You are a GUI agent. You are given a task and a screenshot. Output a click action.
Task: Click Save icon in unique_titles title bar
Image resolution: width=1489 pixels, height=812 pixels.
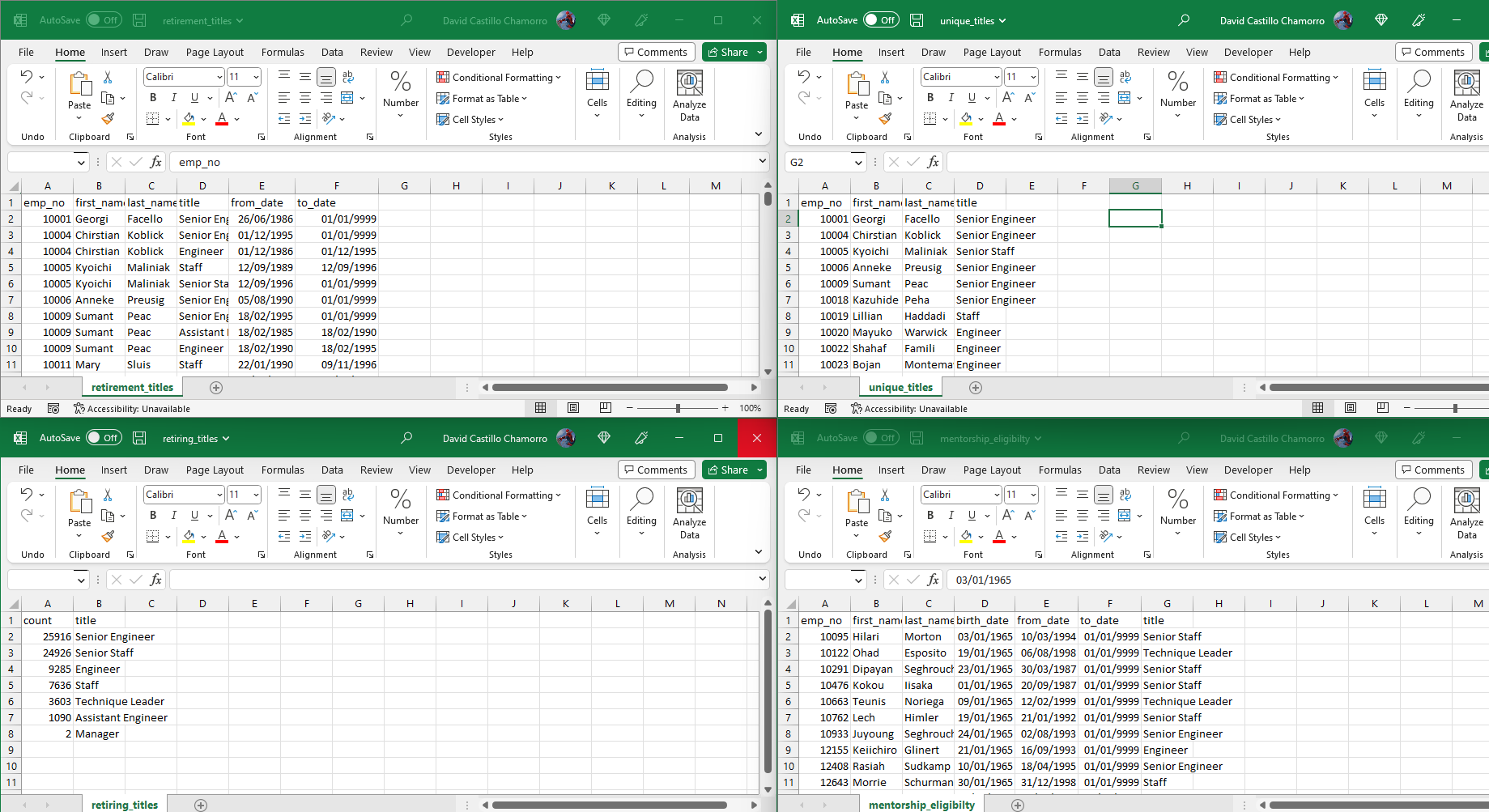917,20
